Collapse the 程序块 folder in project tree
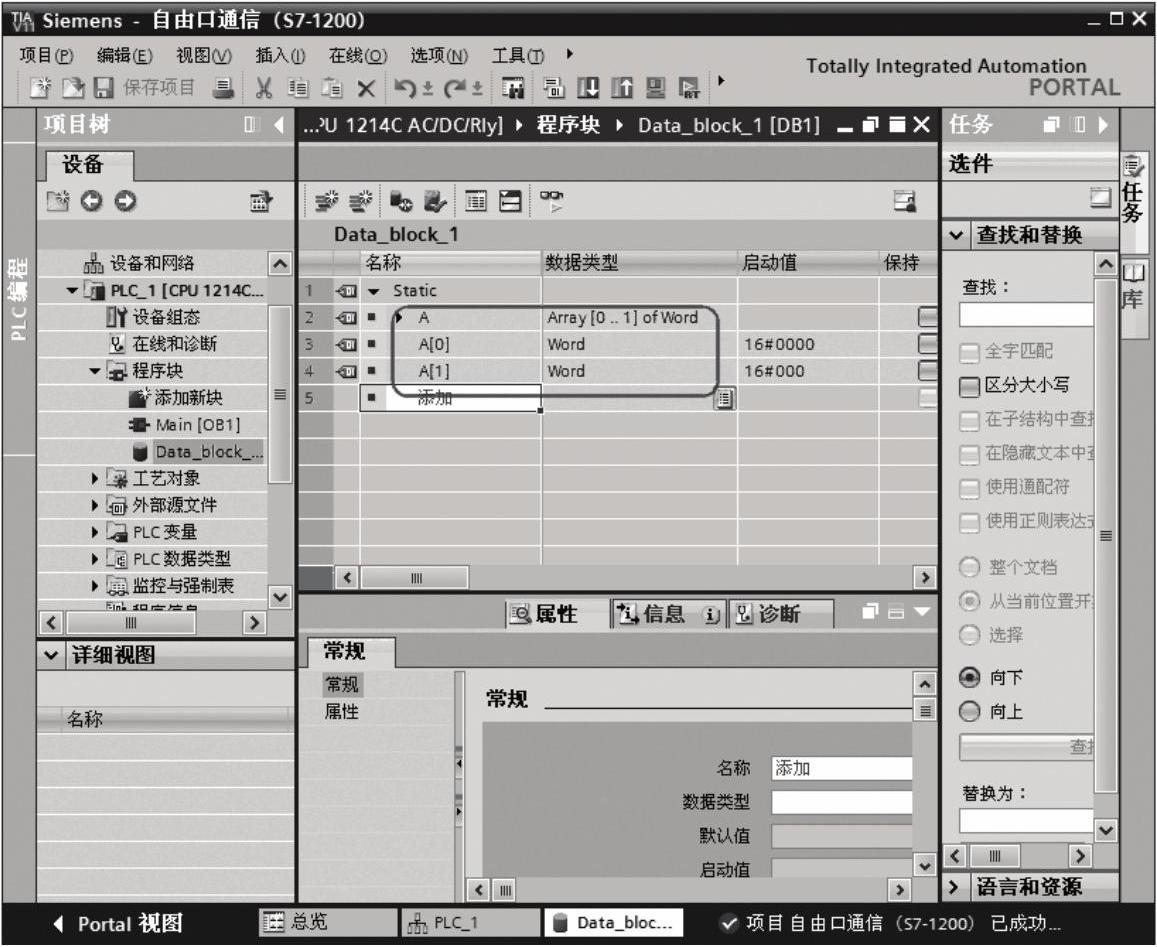Screen dimensions: 1157x947 (94, 371)
